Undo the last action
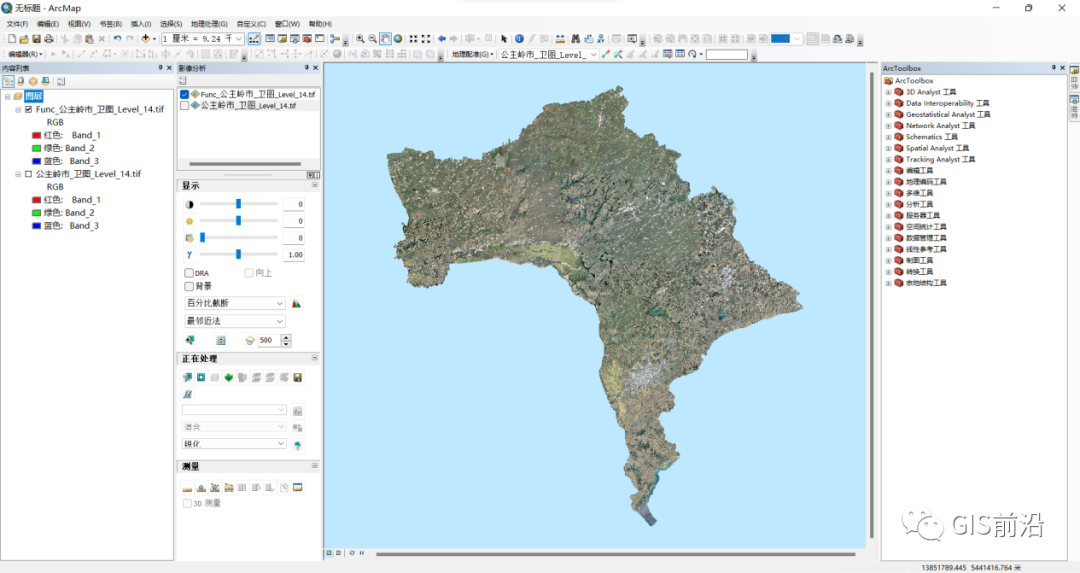The width and height of the screenshot is (1080, 573). 117,39
